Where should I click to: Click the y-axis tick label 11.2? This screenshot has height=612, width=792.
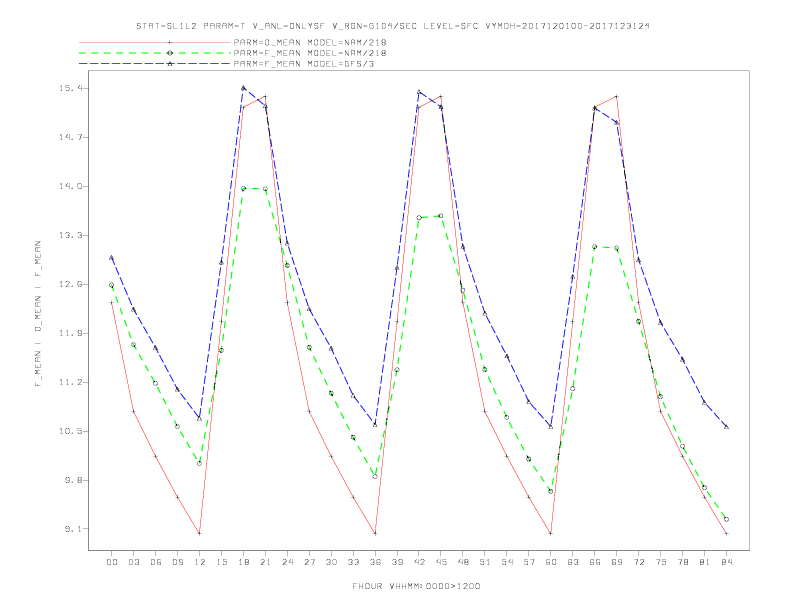(x=70, y=382)
